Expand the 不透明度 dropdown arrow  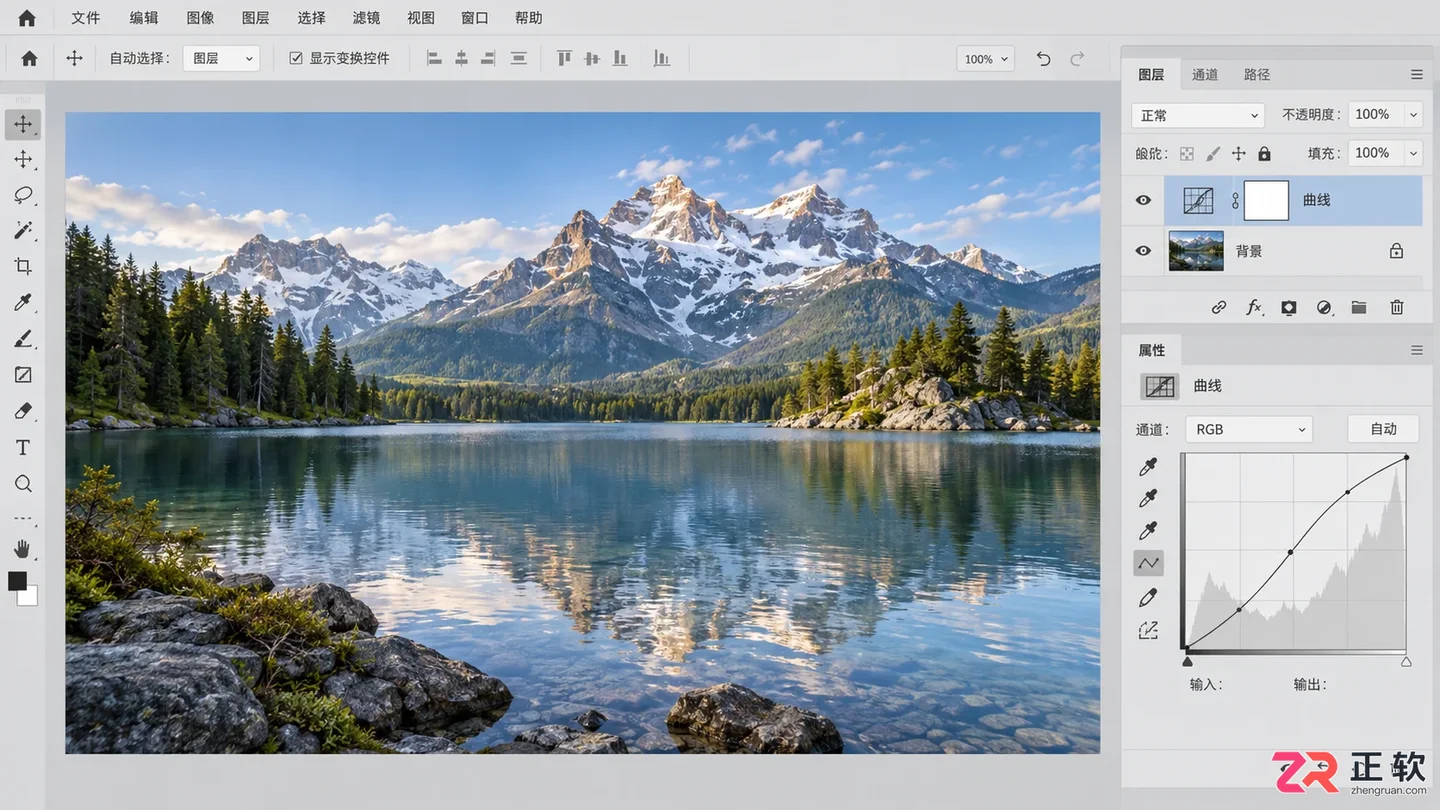pyautogui.click(x=1413, y=115)
